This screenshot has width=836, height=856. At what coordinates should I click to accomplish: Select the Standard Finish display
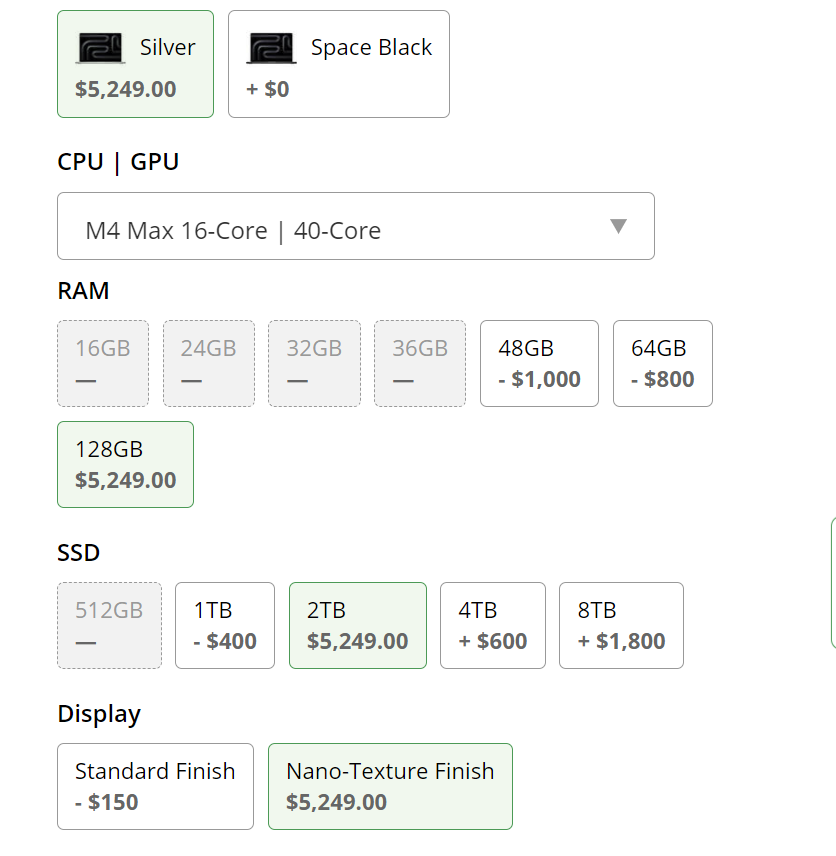tap(156, 787)
